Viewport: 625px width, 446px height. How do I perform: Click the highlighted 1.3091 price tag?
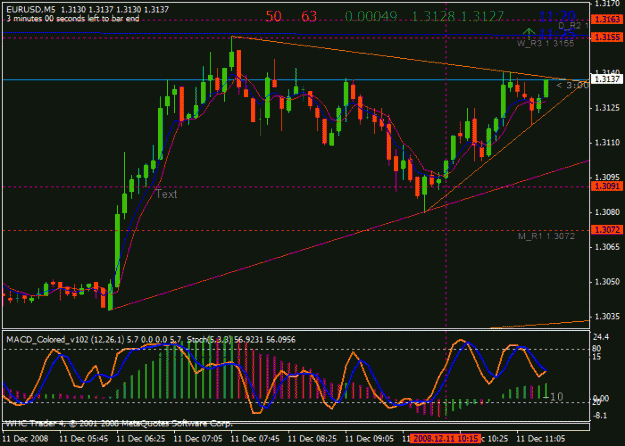(607, 186)
